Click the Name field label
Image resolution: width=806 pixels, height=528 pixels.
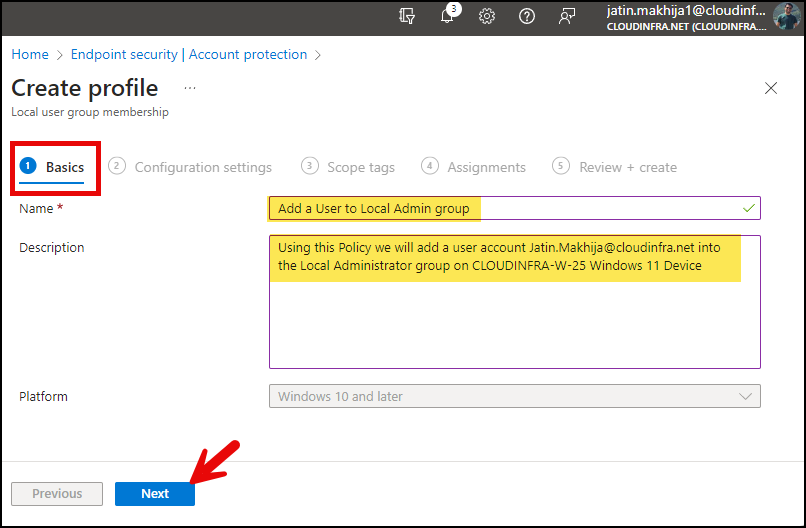coord(36,209)
